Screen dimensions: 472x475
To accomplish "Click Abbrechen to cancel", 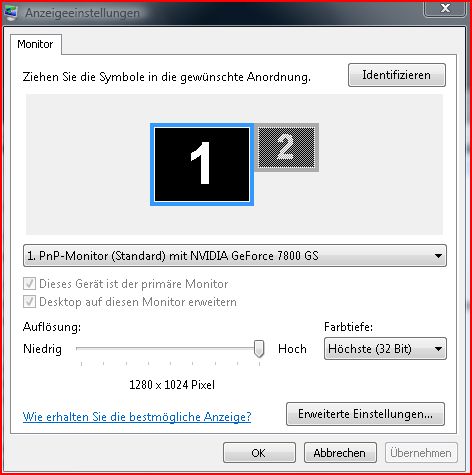I will [340, 453].
